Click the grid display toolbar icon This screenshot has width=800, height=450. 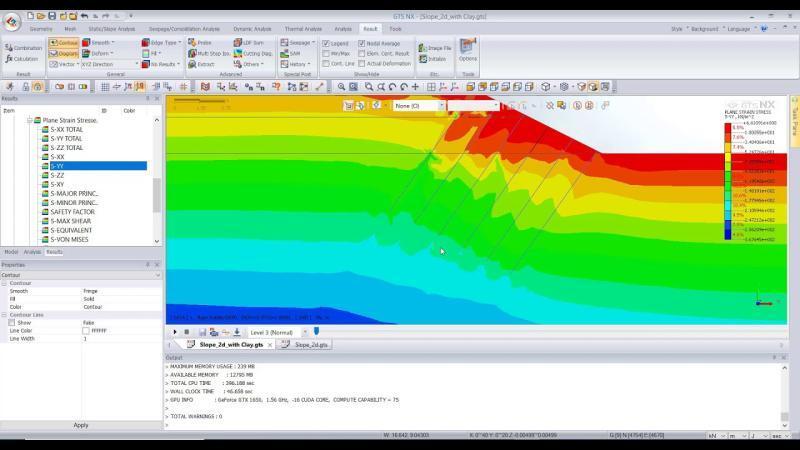pos(105,87)
